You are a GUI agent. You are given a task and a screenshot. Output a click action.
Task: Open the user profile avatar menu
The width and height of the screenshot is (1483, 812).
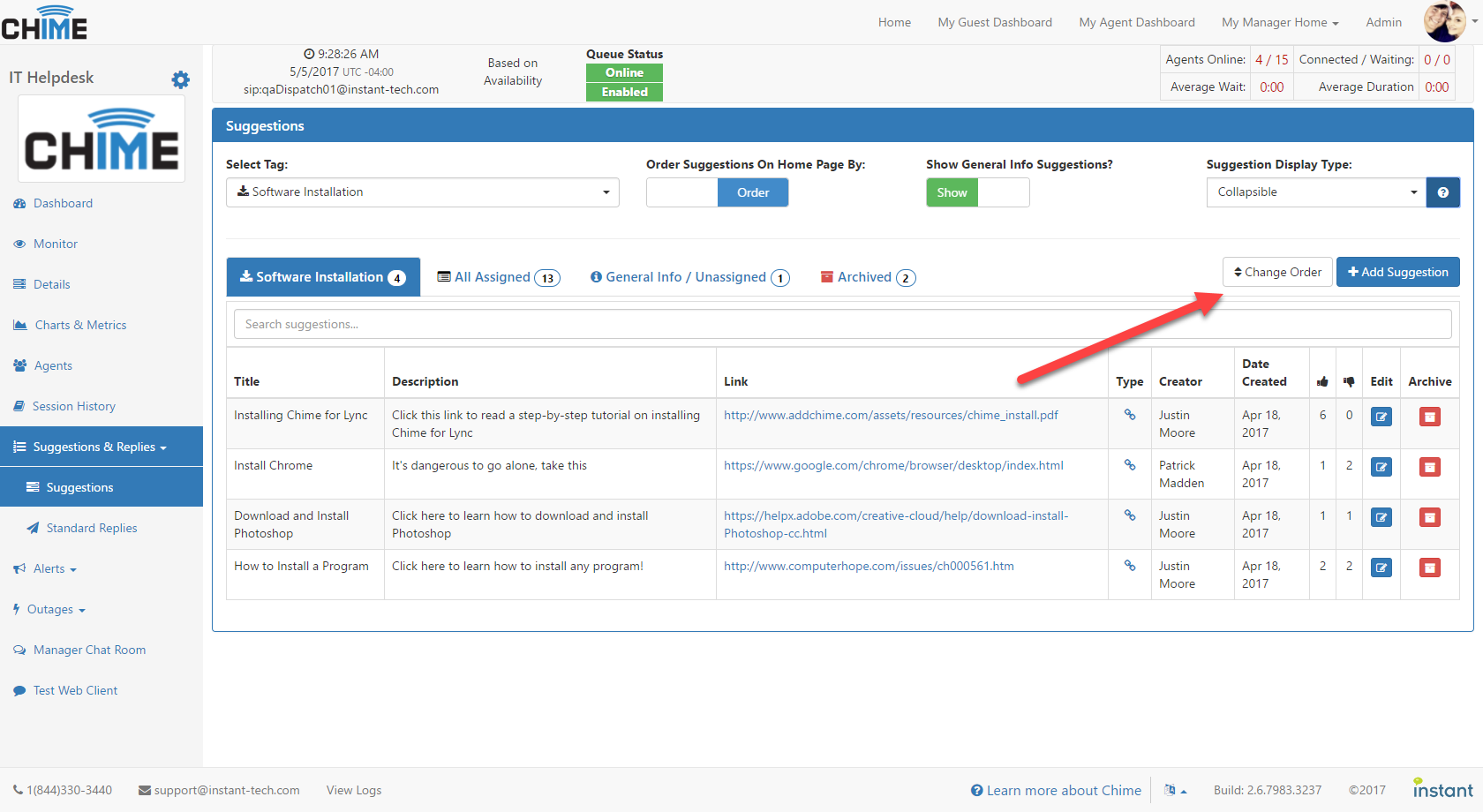point(1449,22)
